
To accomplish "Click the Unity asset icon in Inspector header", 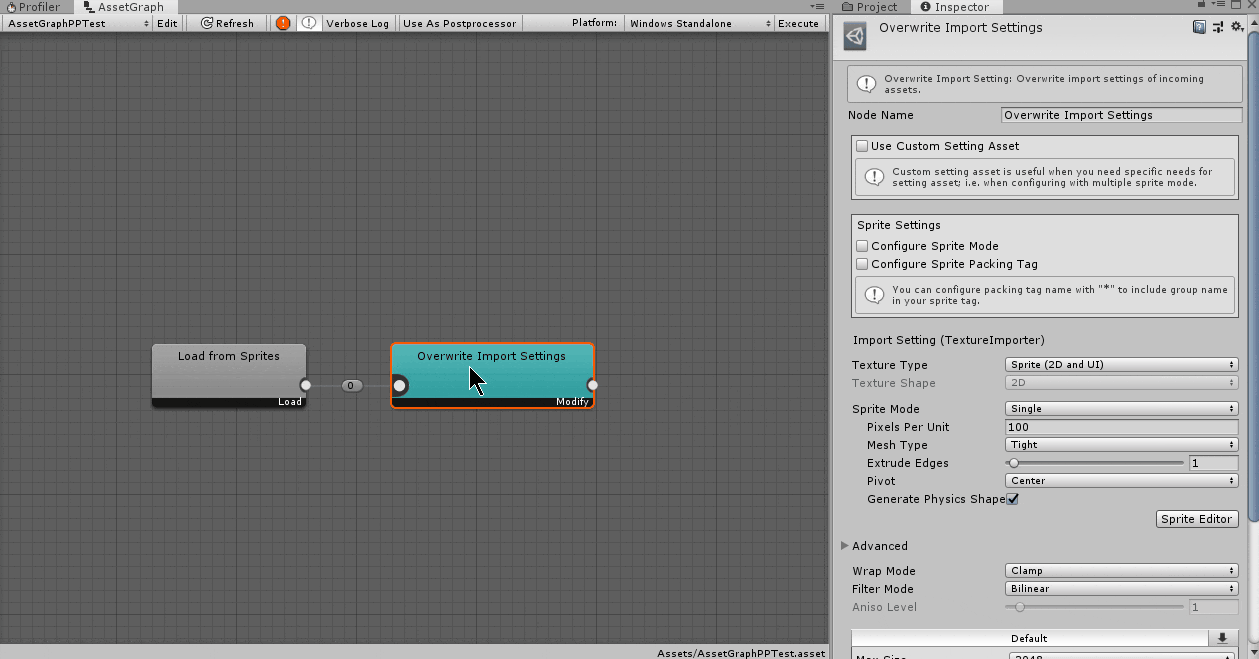I will click(856, 37).
